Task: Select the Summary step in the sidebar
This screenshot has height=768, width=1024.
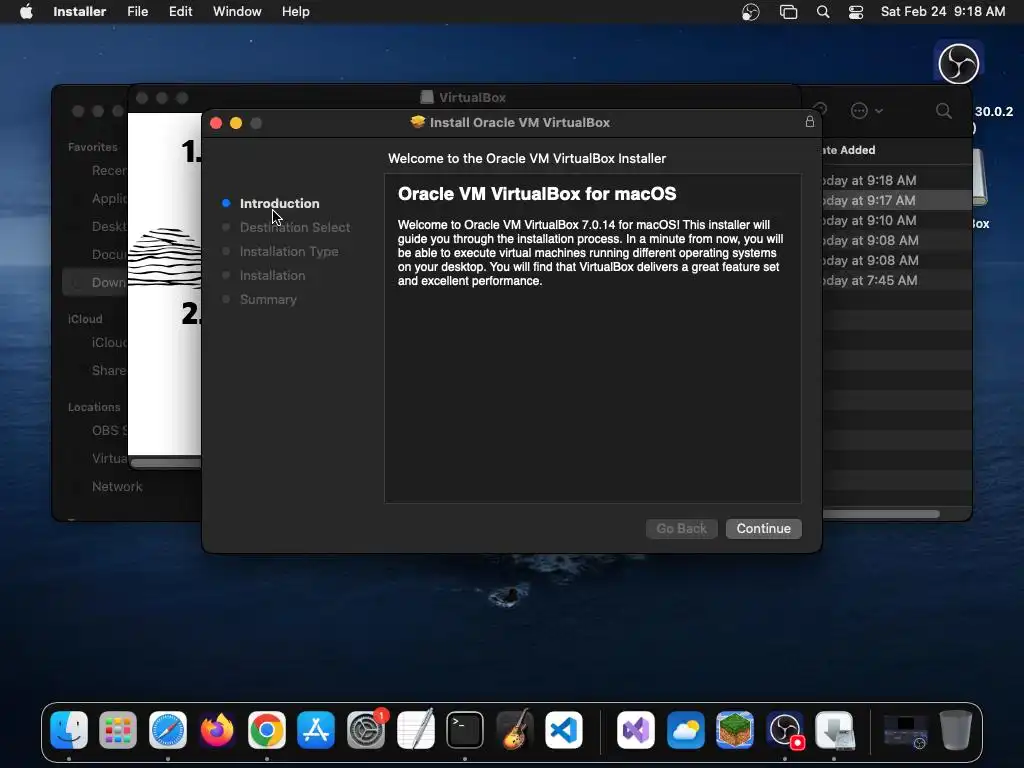Action: click(x=268, y=300)
